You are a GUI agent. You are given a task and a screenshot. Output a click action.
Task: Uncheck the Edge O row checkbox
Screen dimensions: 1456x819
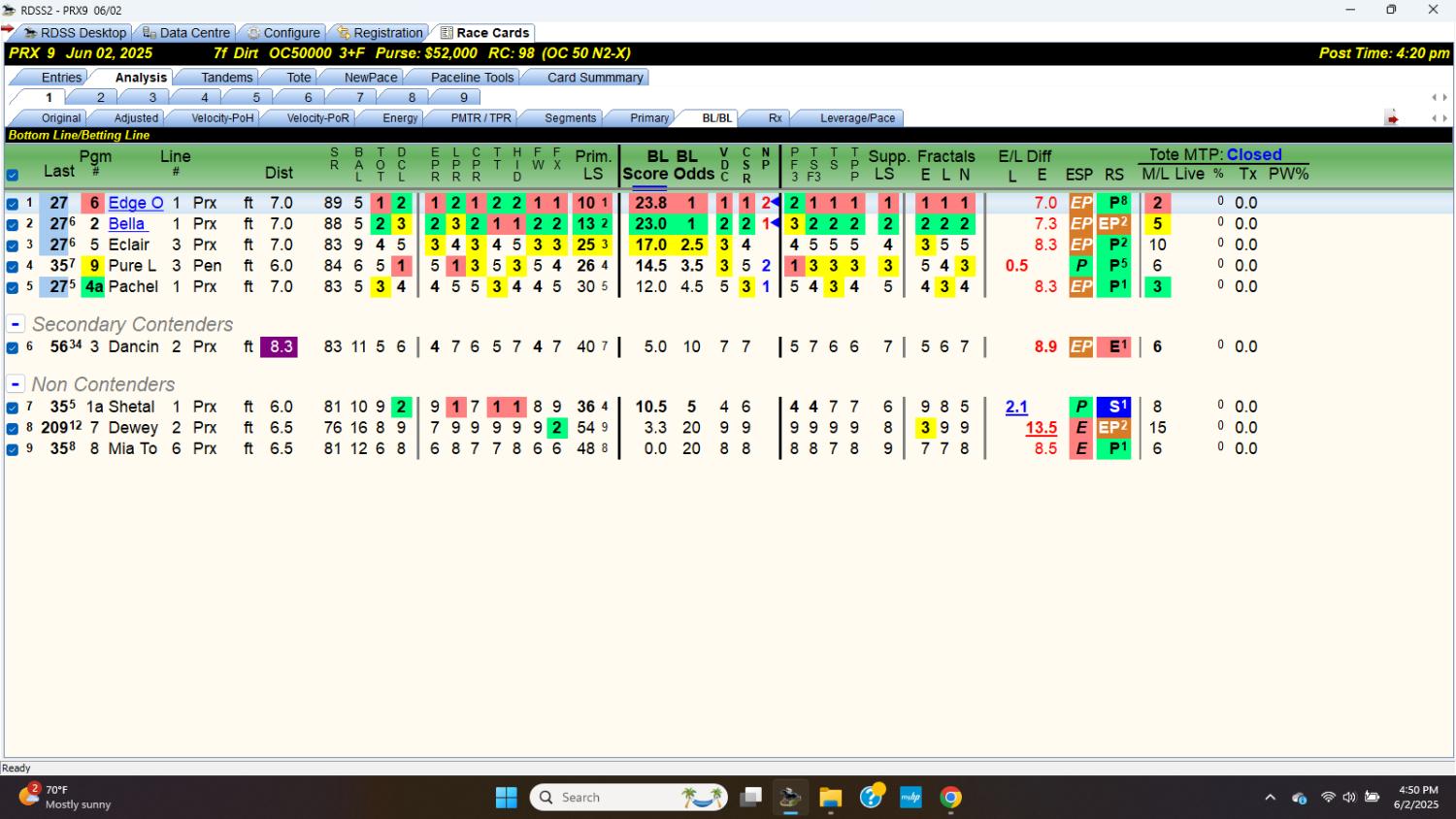click(12, 204)
